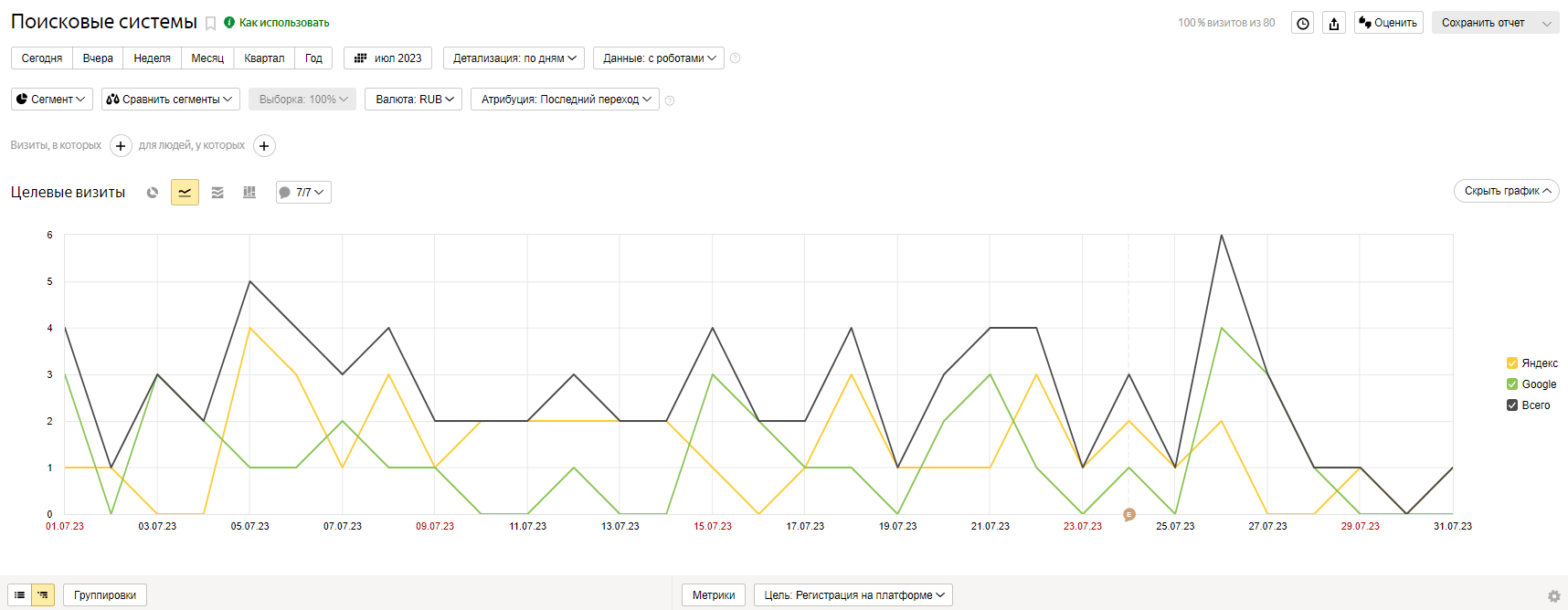1568x610 pixels.
Task: Open the settings gear at bottom right
Action: [1553, 596]
